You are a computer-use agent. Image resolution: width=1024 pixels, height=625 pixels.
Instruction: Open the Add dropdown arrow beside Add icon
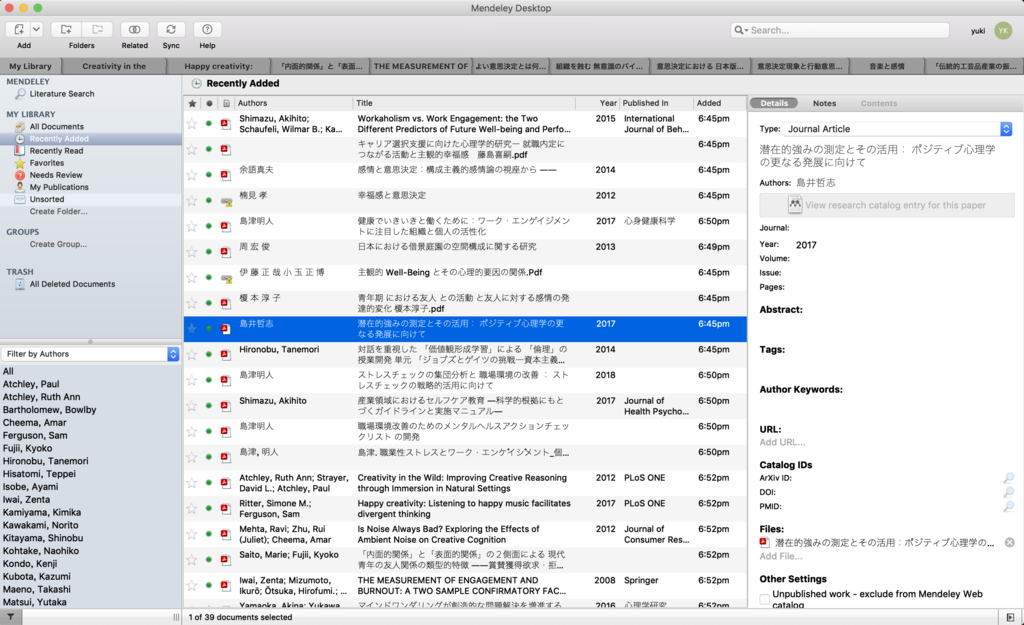point(37,29)
